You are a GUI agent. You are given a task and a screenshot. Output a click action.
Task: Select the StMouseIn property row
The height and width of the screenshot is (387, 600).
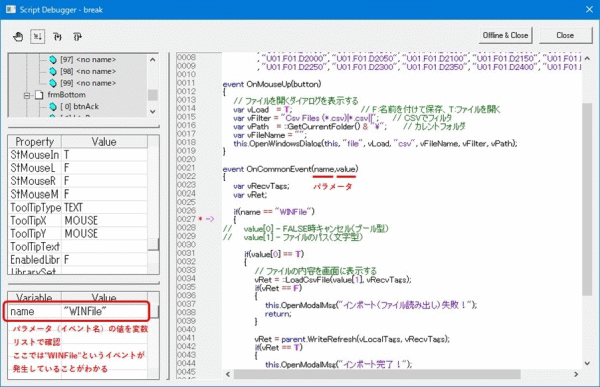(78, 155)
